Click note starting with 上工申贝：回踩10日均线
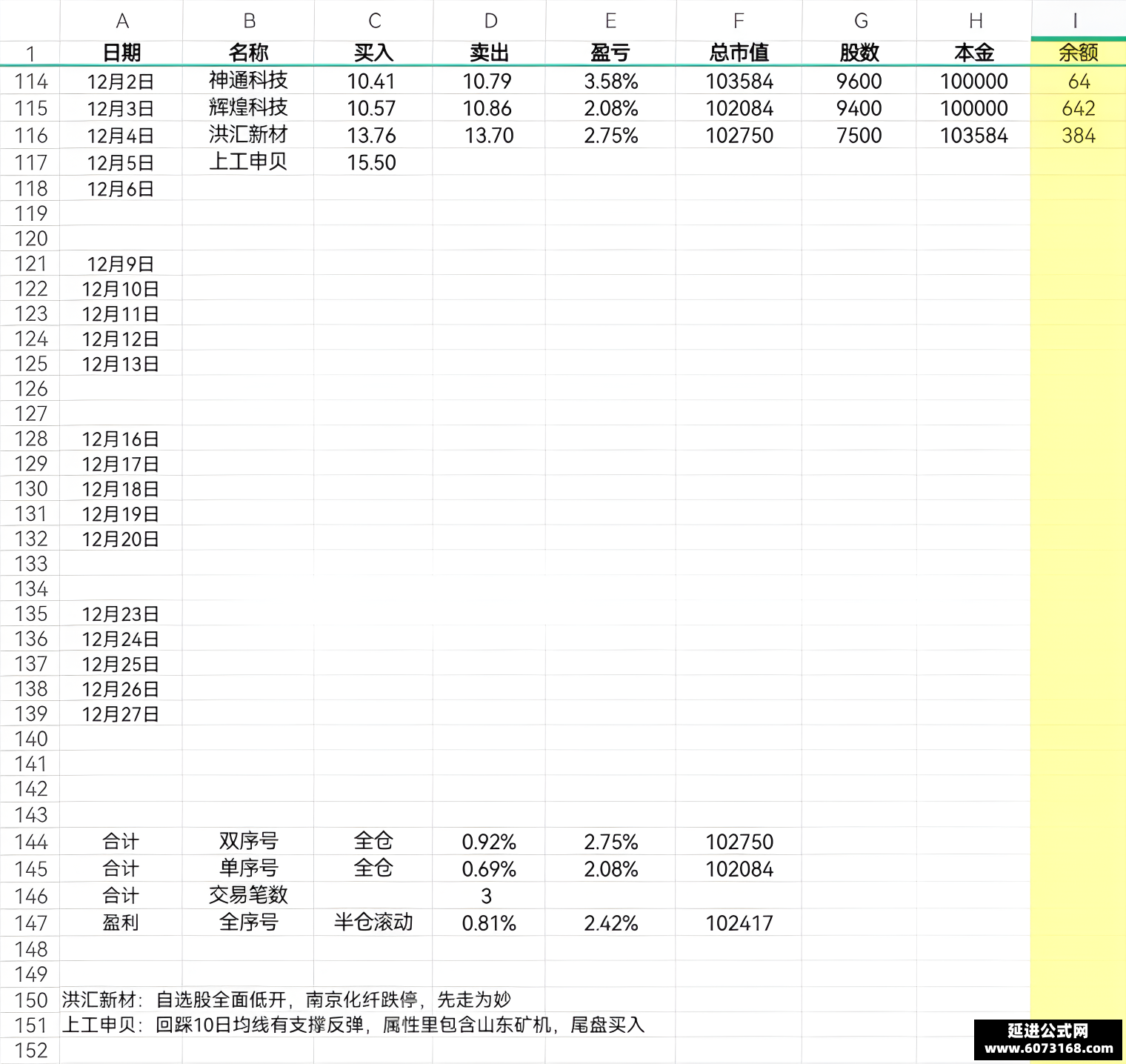The height and width of the screenshot is (1064, 1126). [x=353, y=1025]
